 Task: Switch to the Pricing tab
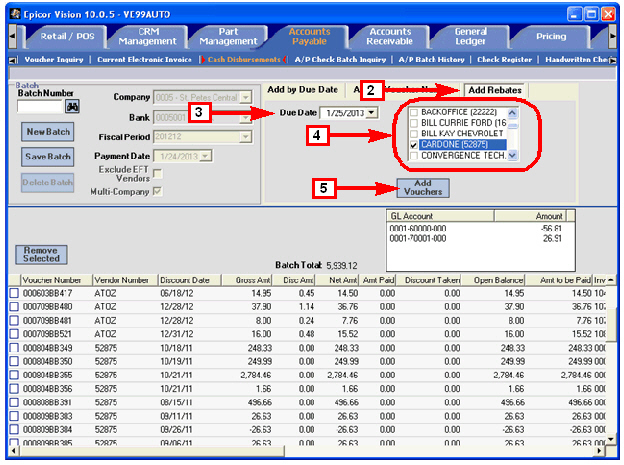click(x=551, y=36)
